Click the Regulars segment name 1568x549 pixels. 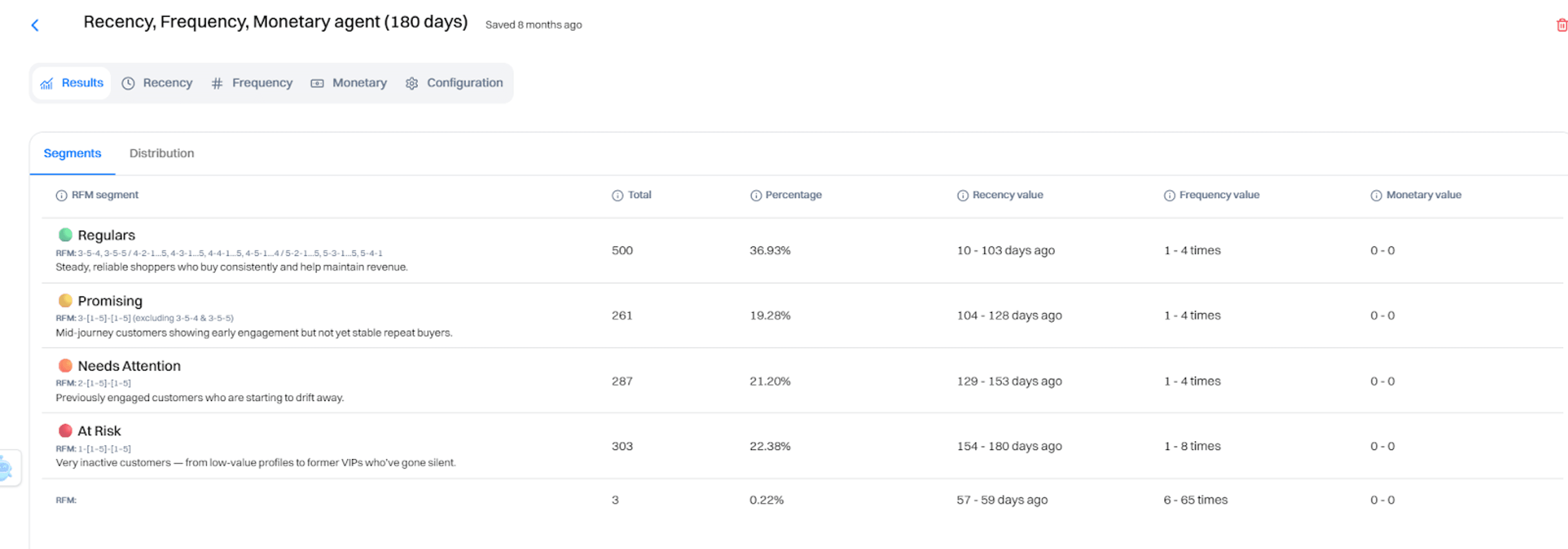(107, 235)
